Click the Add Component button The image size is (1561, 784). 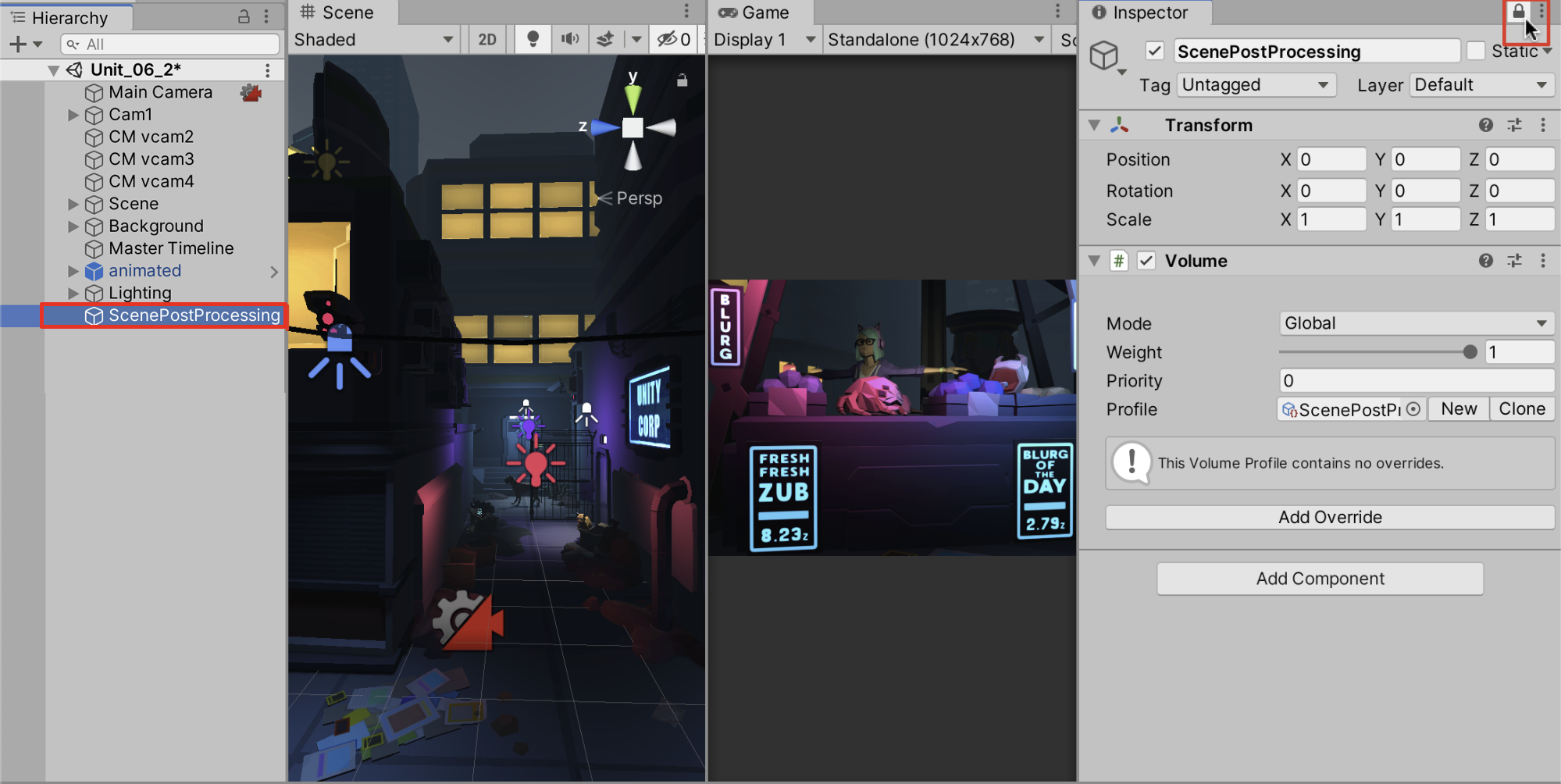(1320, 579)
